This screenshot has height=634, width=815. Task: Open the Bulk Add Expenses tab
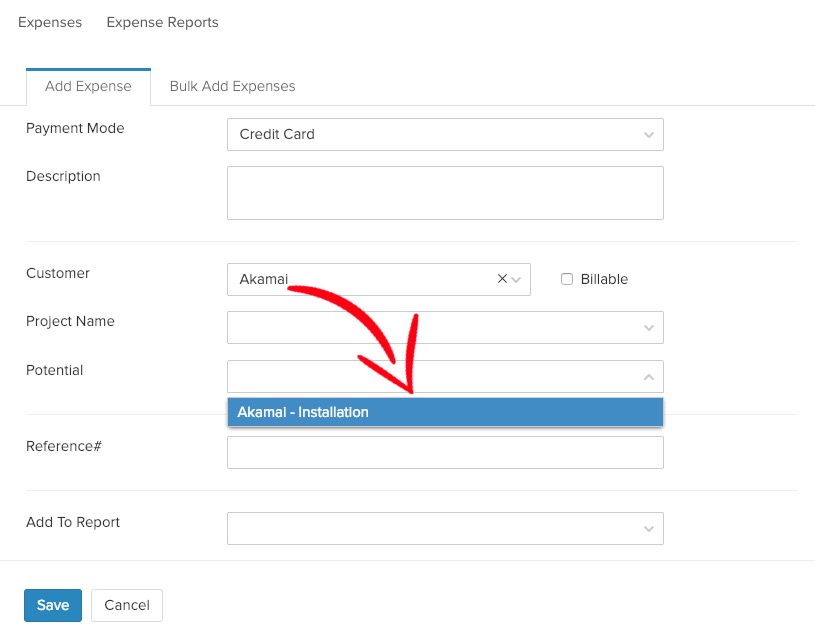(x=232, y=86)
